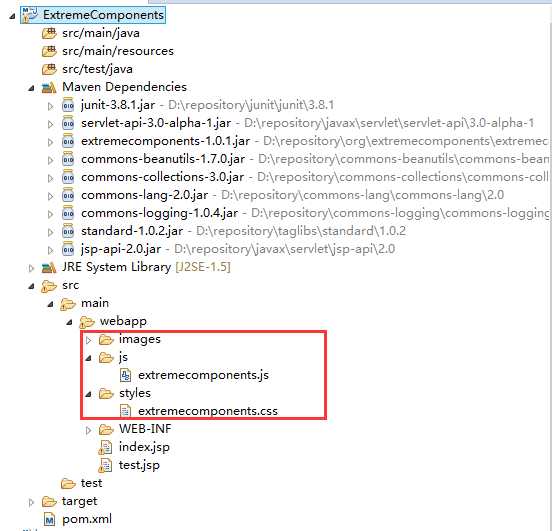Viewport: 552px width, 531px height.
Task: Expand the jsp-api-2.0.jar entry
Action: [x=50, y=250]
